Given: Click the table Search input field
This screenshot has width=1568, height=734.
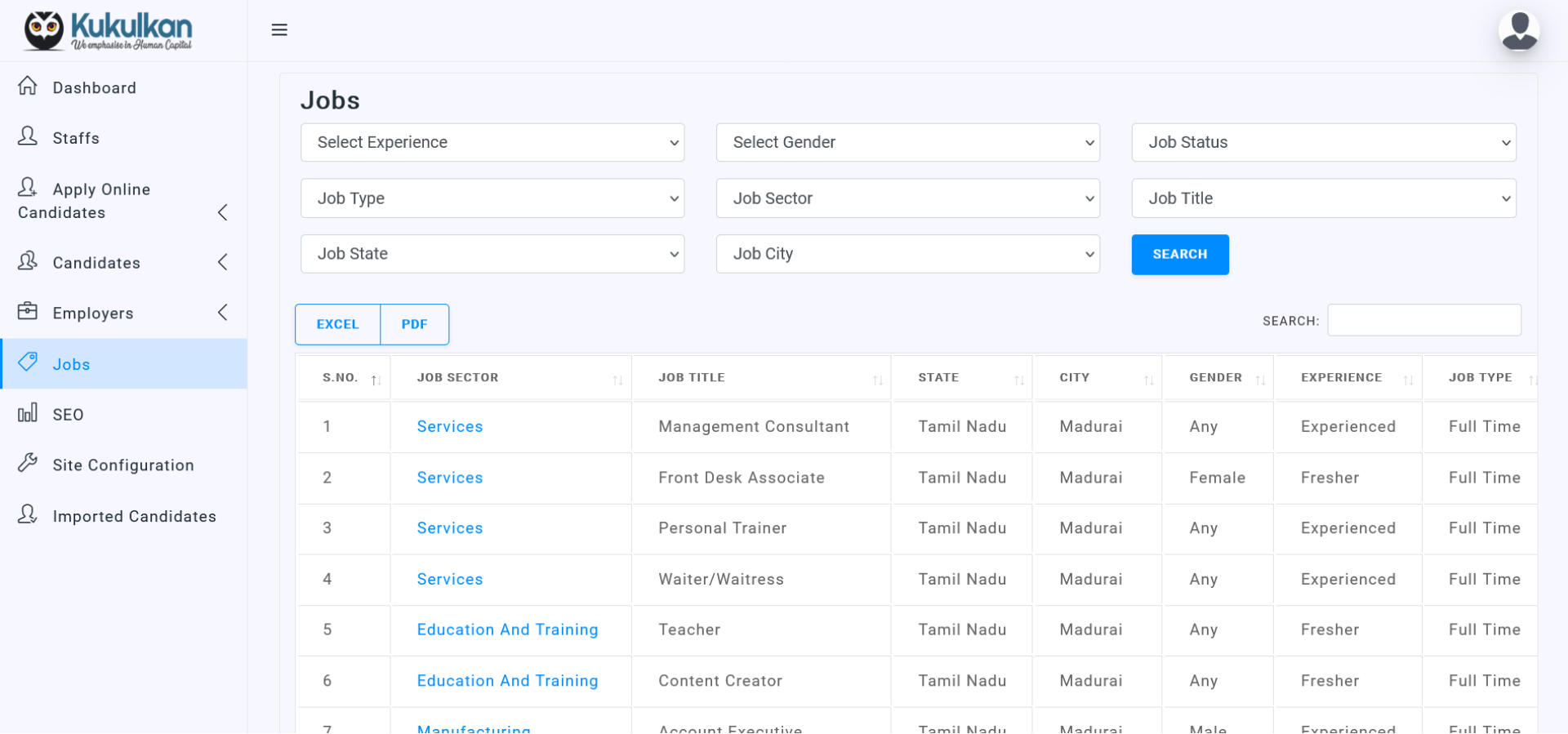Looking at the screenshot, I should 1423,320.
